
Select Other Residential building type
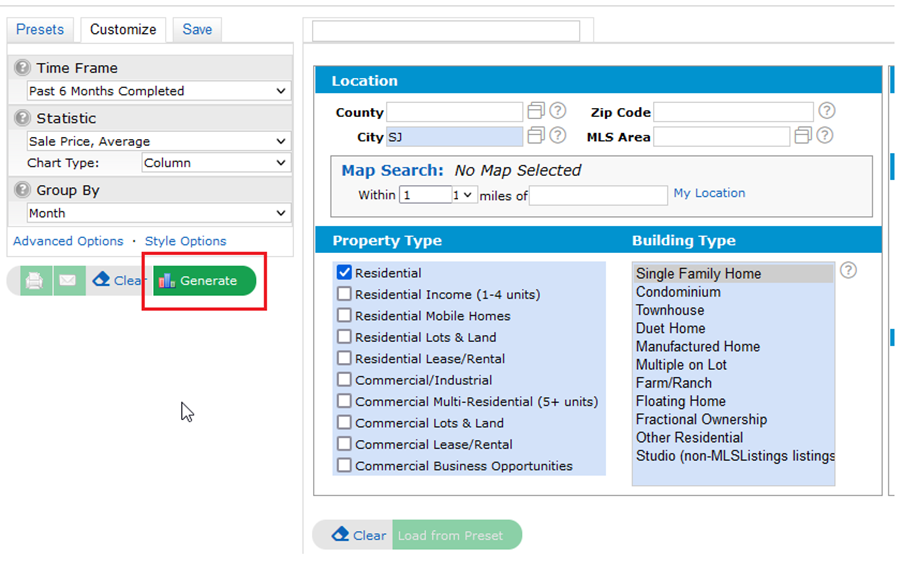733,438
